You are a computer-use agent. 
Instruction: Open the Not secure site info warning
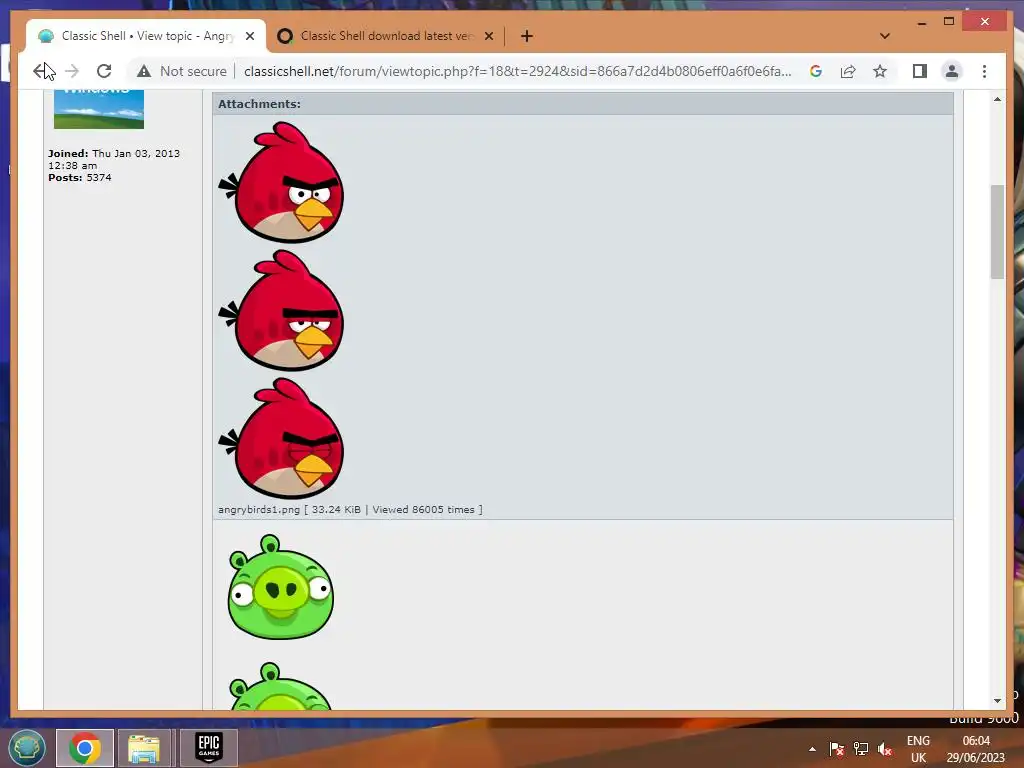coord(182,71)
